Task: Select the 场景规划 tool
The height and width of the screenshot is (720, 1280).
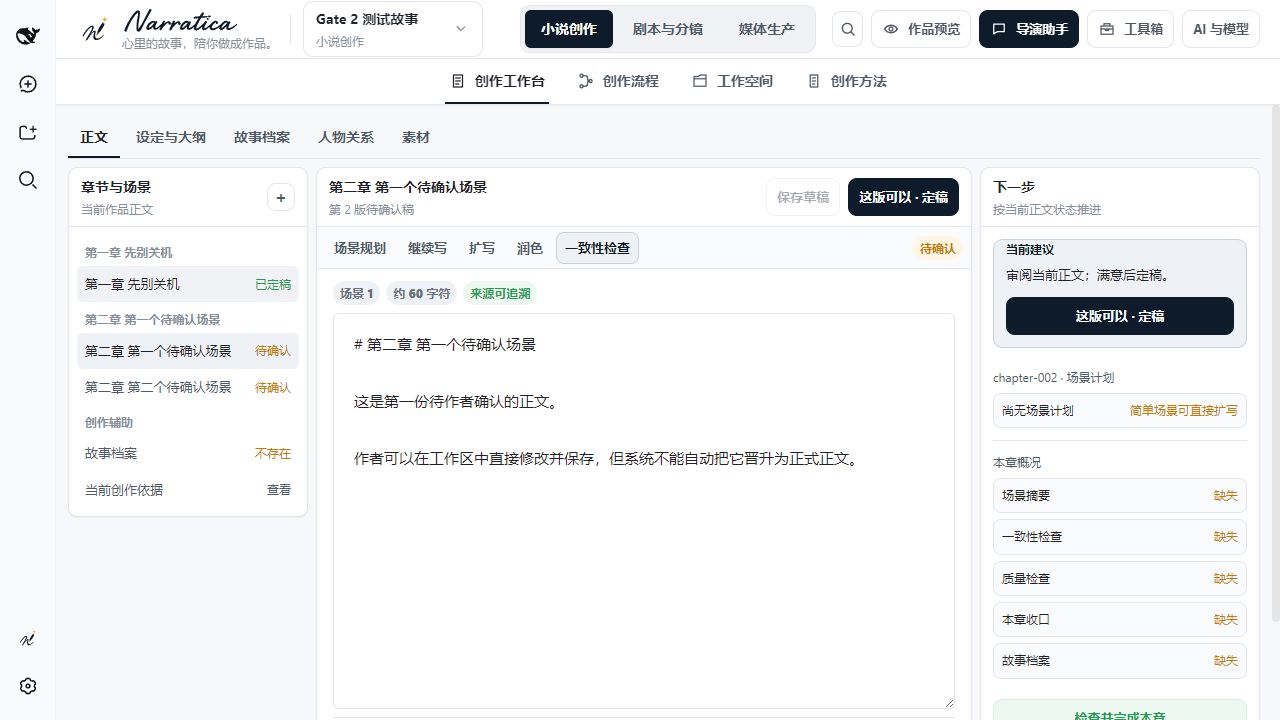Action: click(x=360, y=248)
